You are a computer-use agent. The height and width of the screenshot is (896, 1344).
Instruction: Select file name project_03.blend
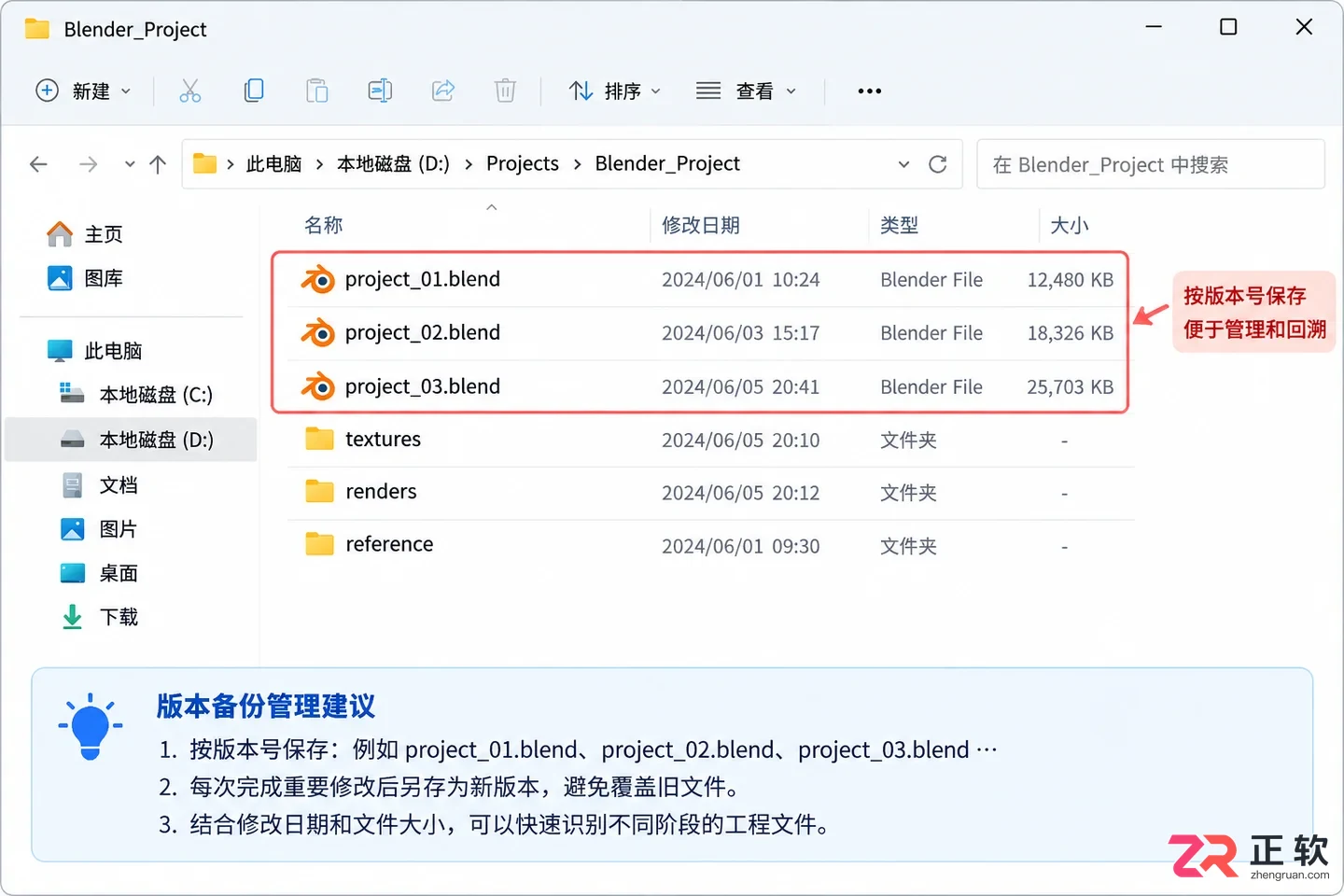point(423,386)
